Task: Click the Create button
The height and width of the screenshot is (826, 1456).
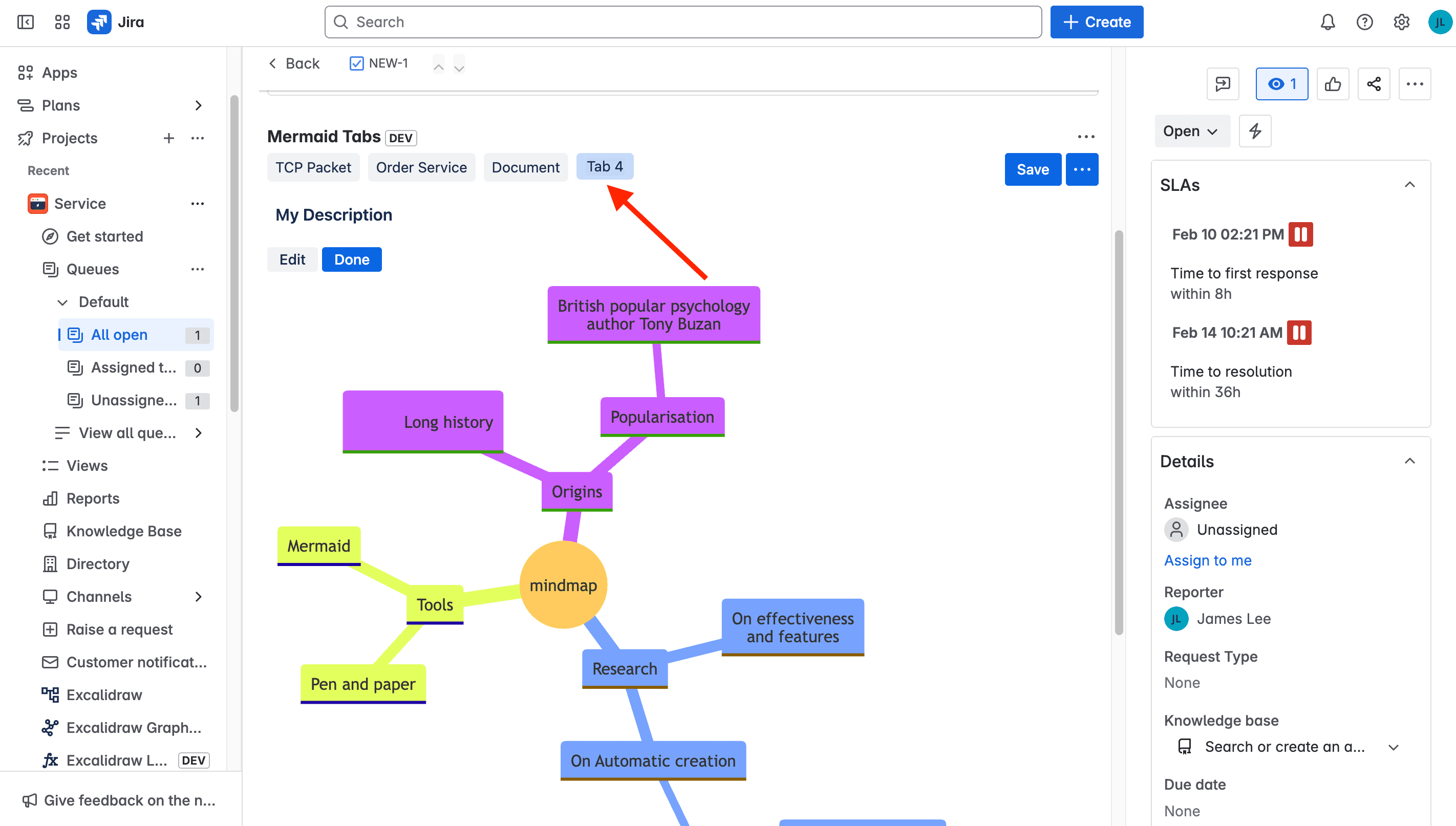Action: [1096, 22]
